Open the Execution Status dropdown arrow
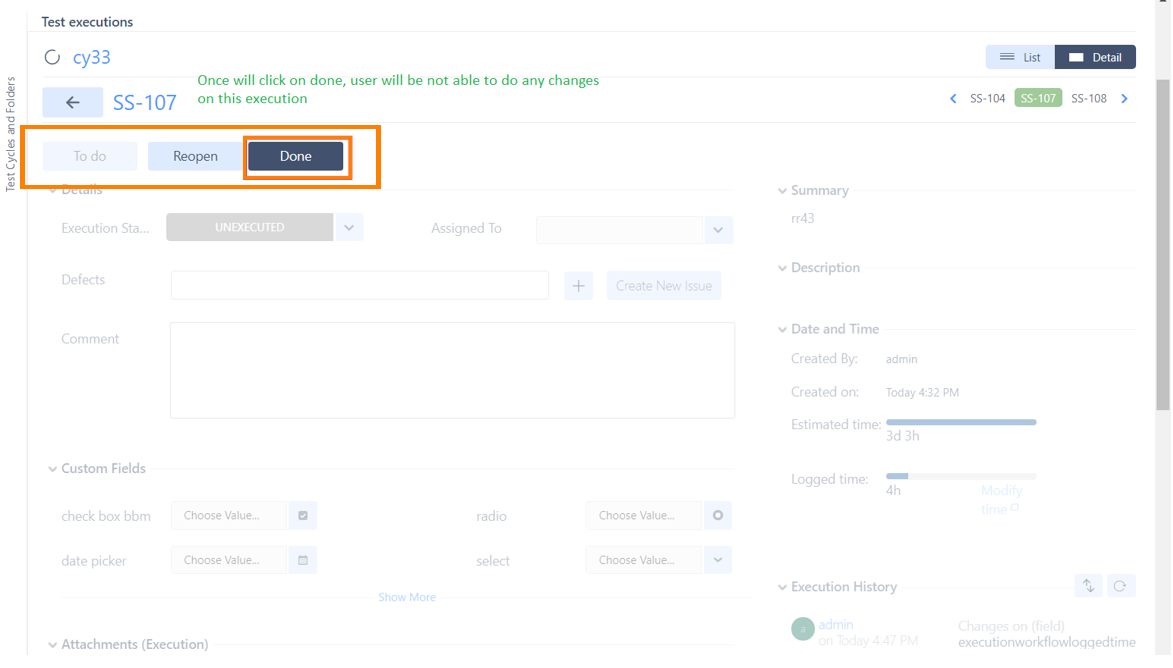Image resolution: width=1173 pixels, height=668 pixels. 348,228
